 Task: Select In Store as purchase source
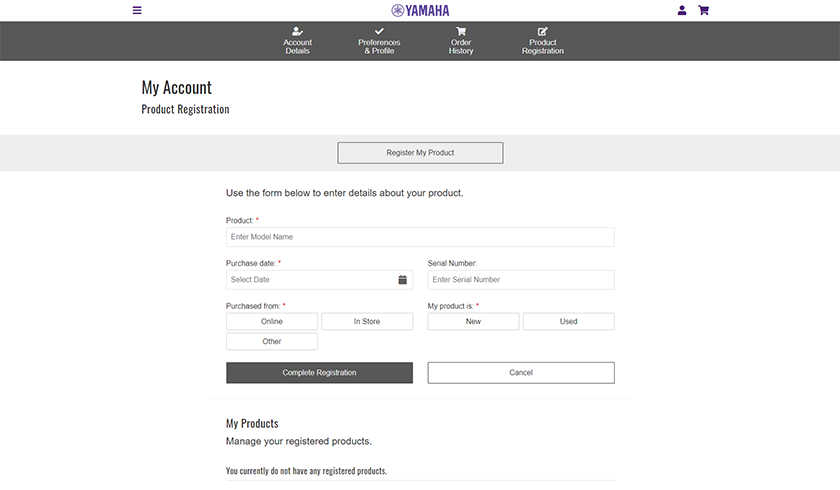[366, 322]
